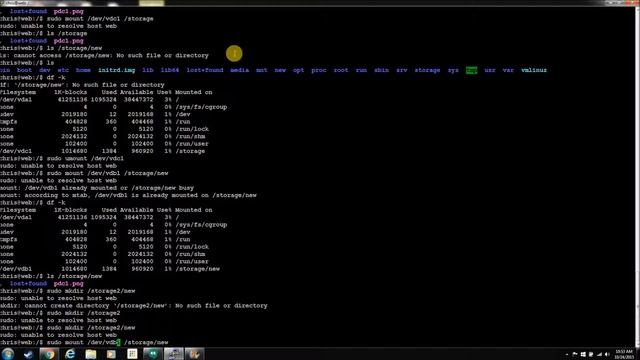Click 'df: /storage/new: No such file' error line
Viewport: 640px width, 360px height.
tap(82, 85)
